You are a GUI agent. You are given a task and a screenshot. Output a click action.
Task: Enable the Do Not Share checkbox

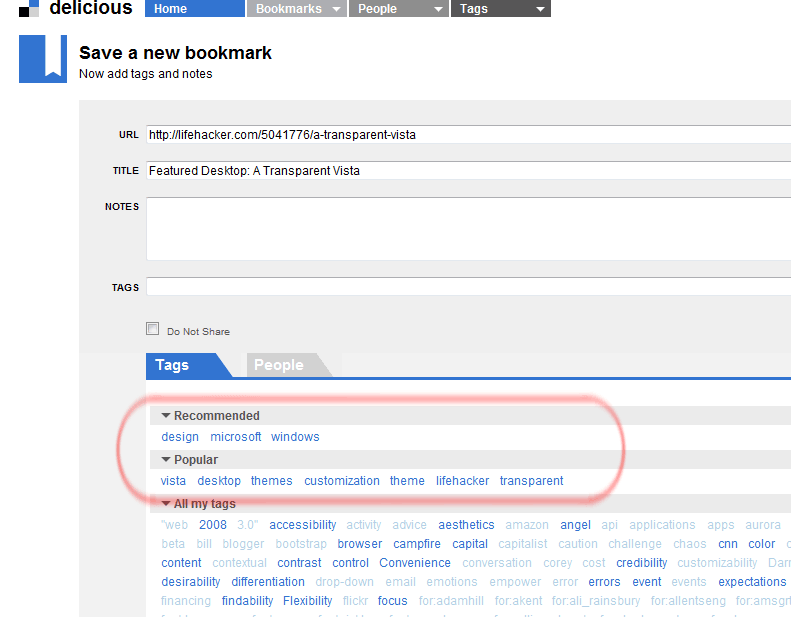pyautogui.click(x=153, y=329)
